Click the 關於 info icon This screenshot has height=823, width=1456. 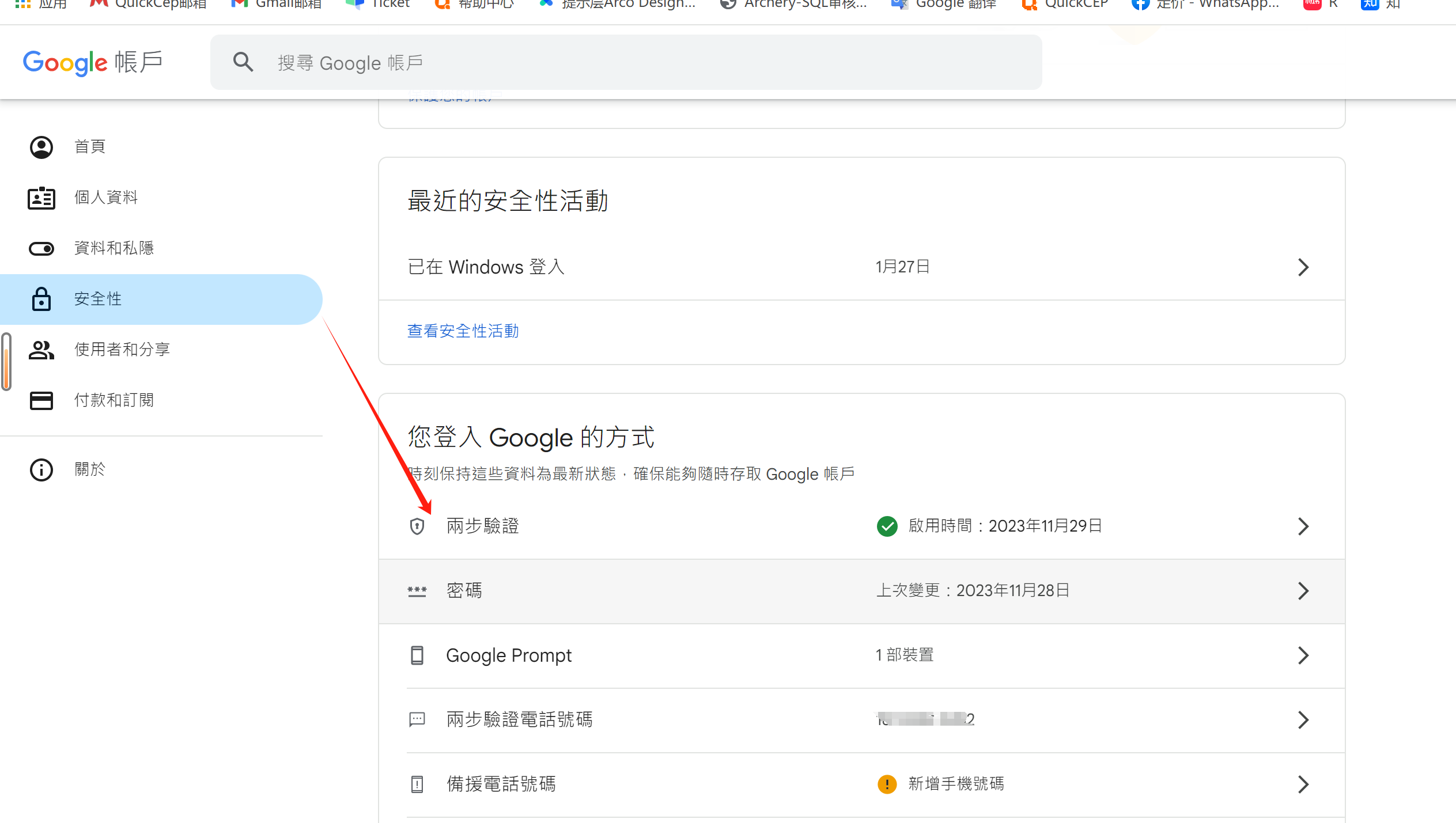tap(41, 470)
